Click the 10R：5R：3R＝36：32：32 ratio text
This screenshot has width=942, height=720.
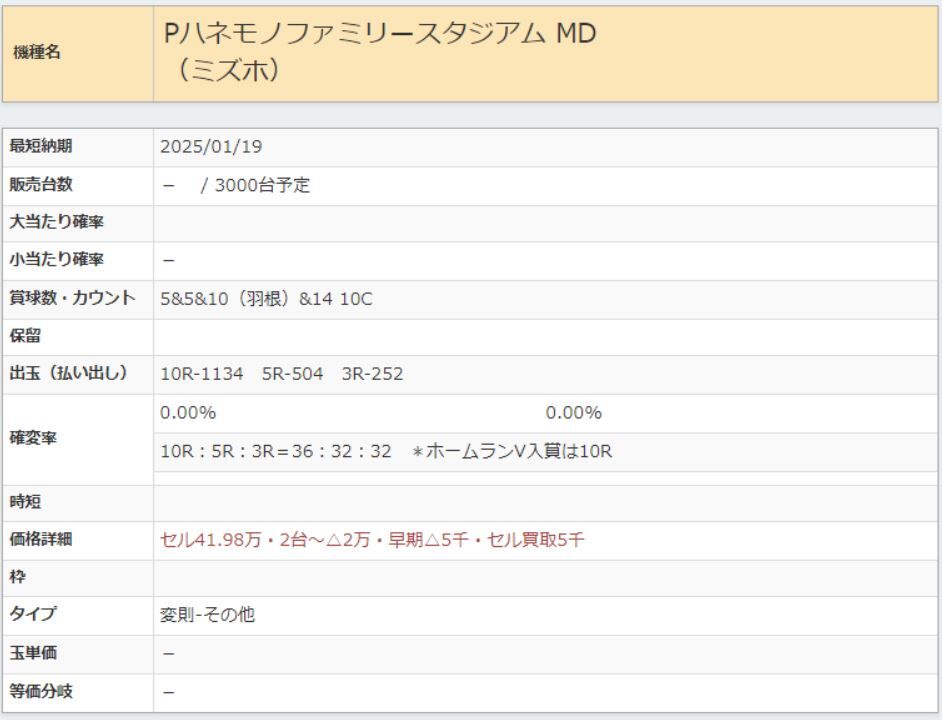(276, 451)
